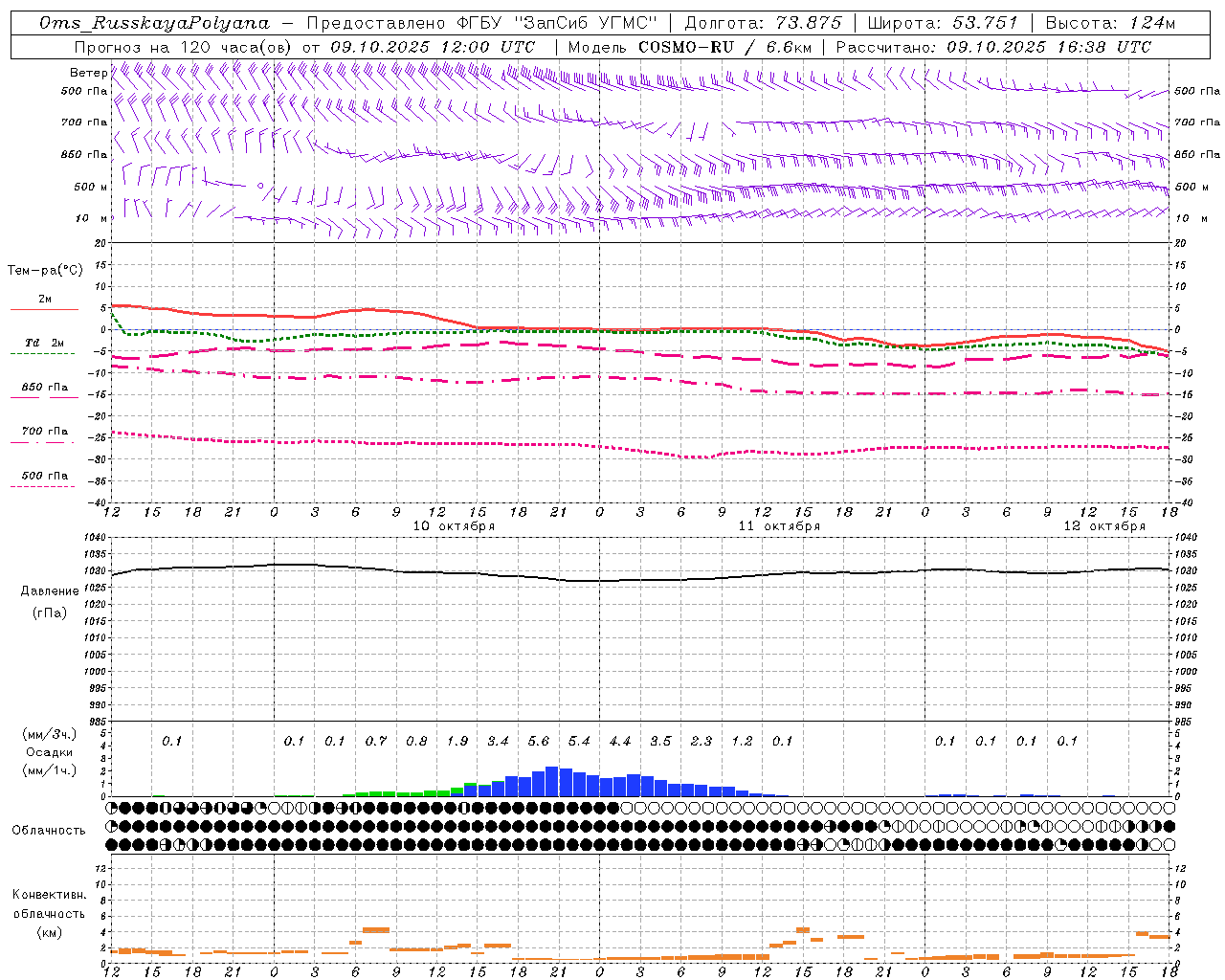
Task: Click the Осадки precipitation label
Action: (50, 752)
